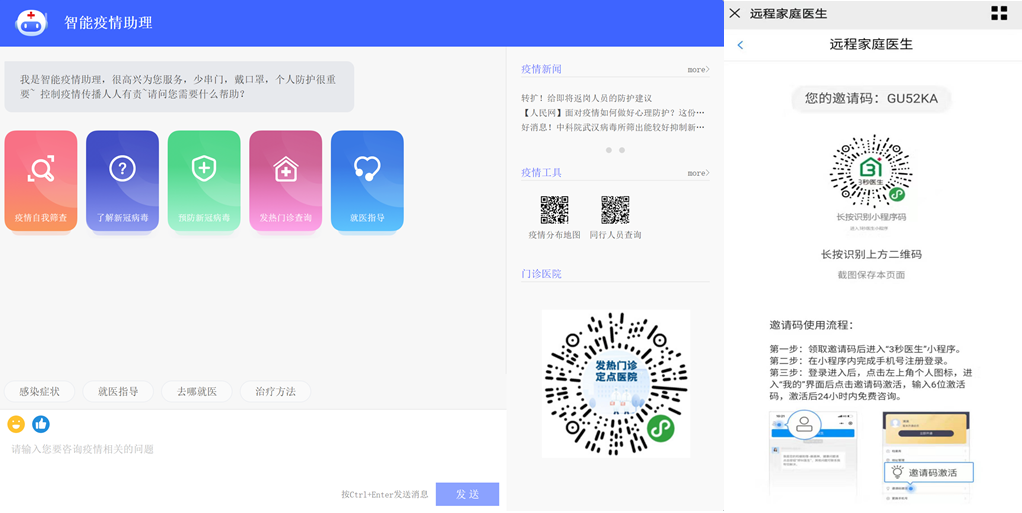Click the 邀请码激活 callout in tutorial image

pos(929,473)
